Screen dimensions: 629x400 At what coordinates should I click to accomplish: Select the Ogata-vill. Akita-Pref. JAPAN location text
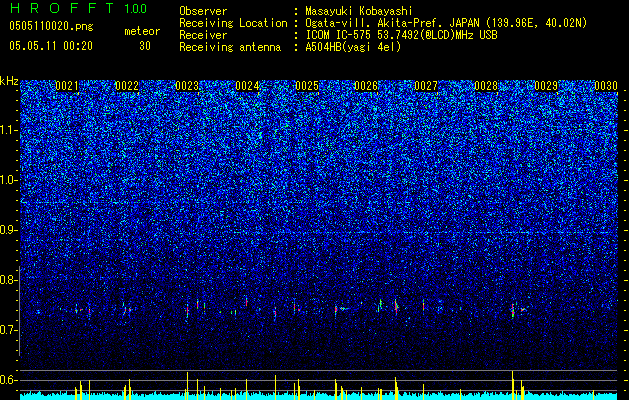point(446,23)
